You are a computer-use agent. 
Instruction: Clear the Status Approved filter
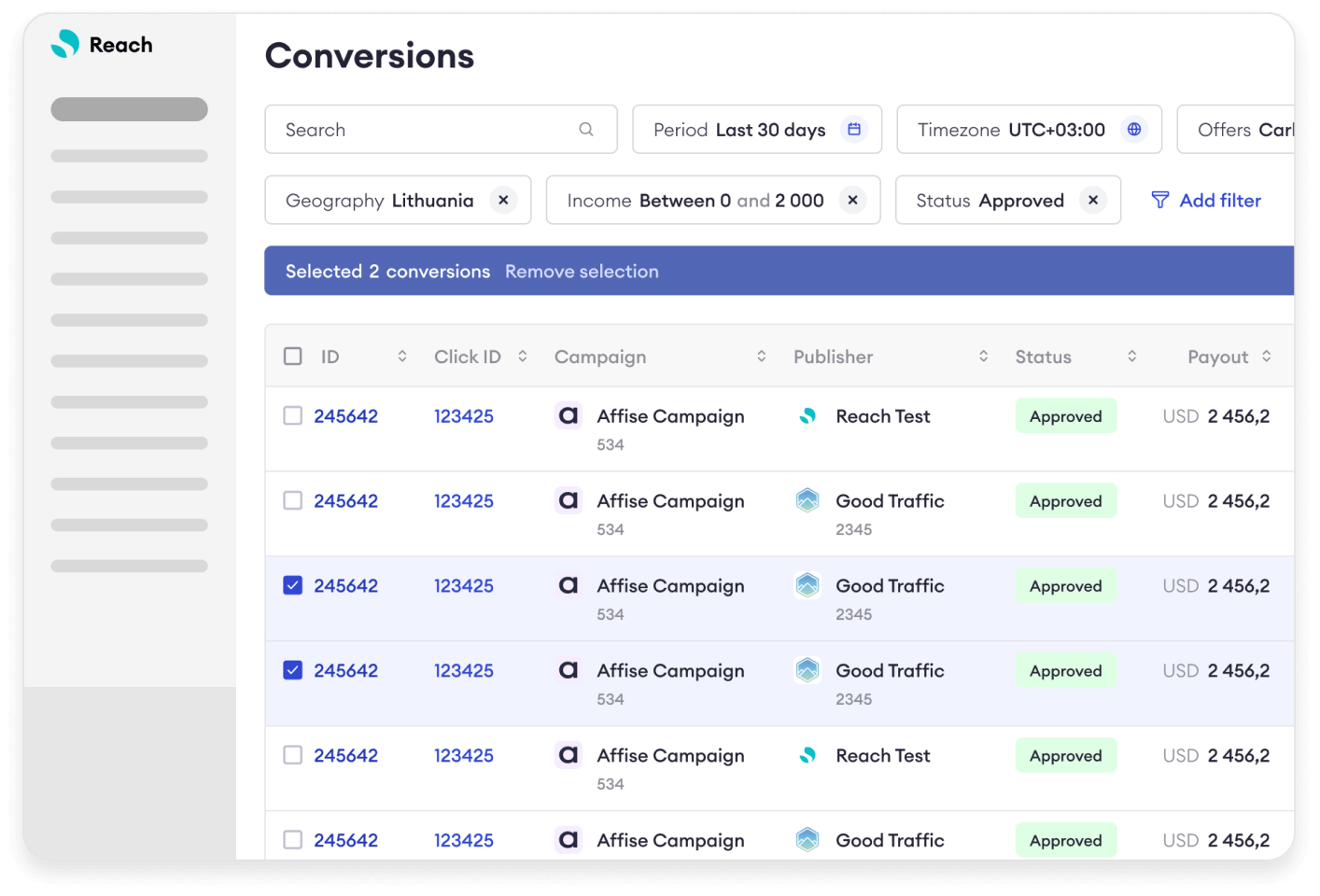(1093, 200)
